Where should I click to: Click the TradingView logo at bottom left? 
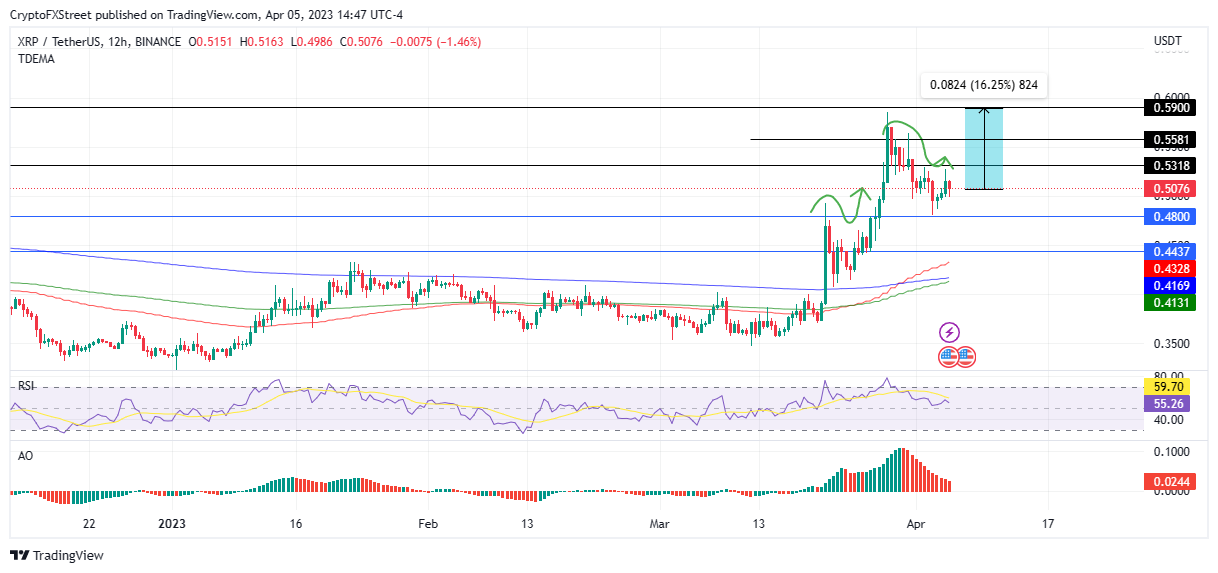click(x=56, y=555)
